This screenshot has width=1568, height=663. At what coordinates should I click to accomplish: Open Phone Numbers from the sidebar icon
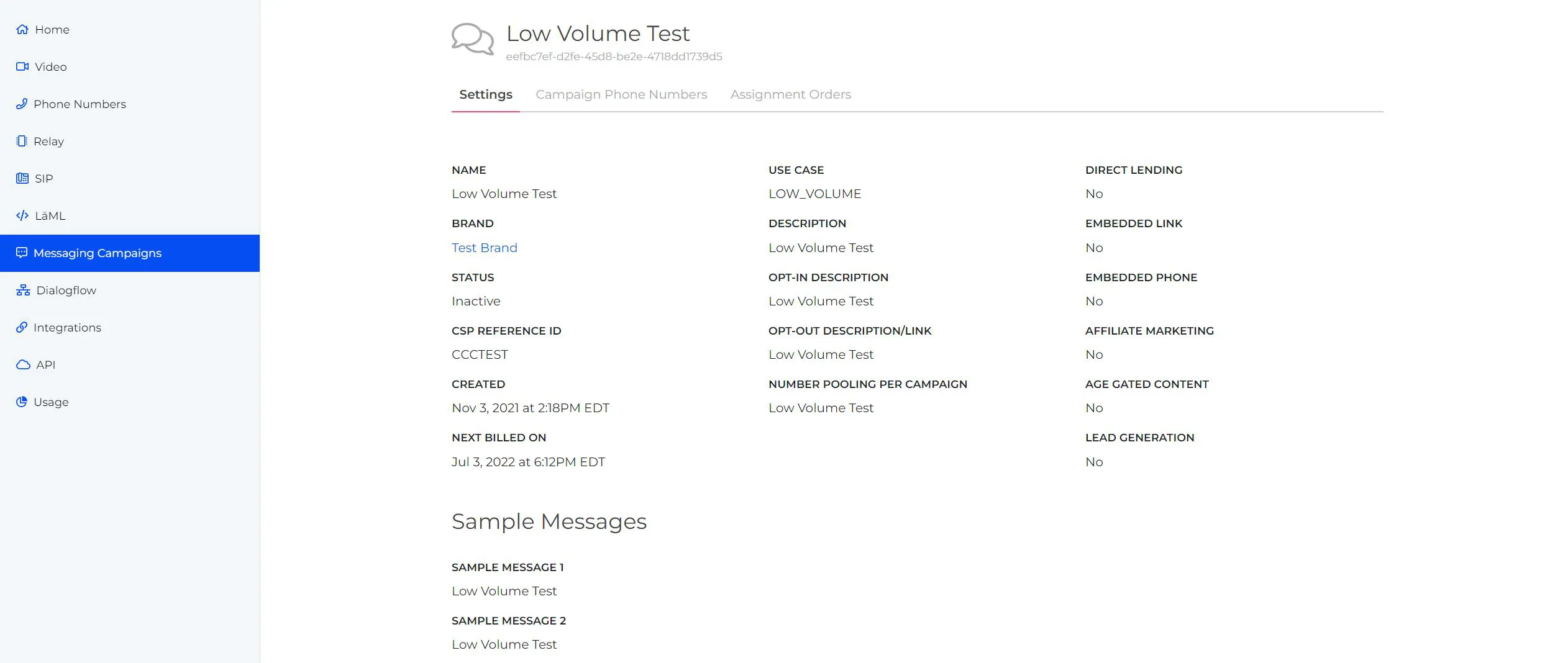click(x=22, y=104)
